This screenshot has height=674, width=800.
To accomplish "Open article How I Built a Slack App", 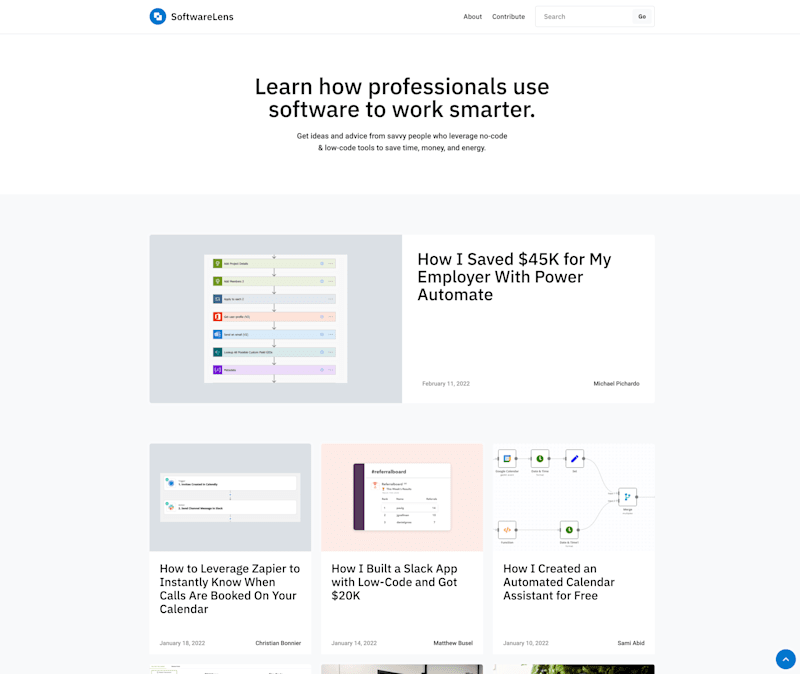I will pyautogui.click(x=394, y=582).
